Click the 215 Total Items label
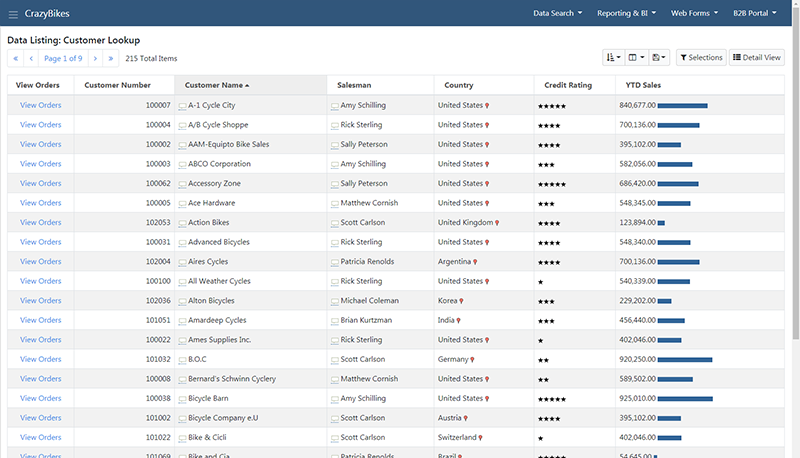 point(151,58)
